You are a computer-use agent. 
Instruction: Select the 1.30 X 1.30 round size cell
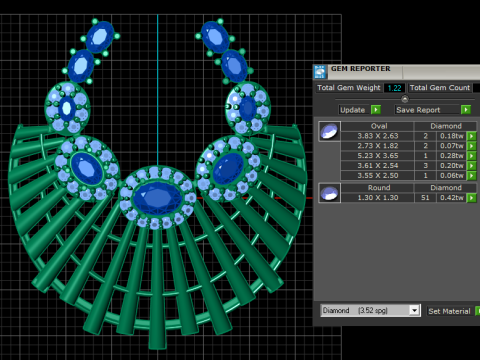(x=377, y=198)
